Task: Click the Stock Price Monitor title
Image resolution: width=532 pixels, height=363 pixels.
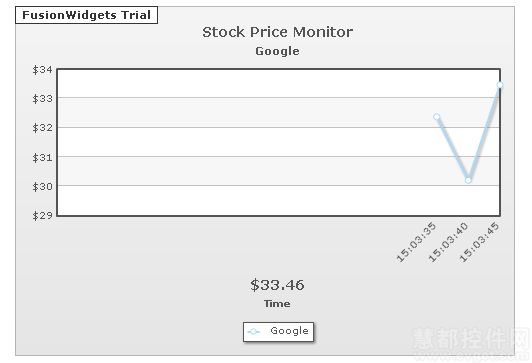Action: 278,32
